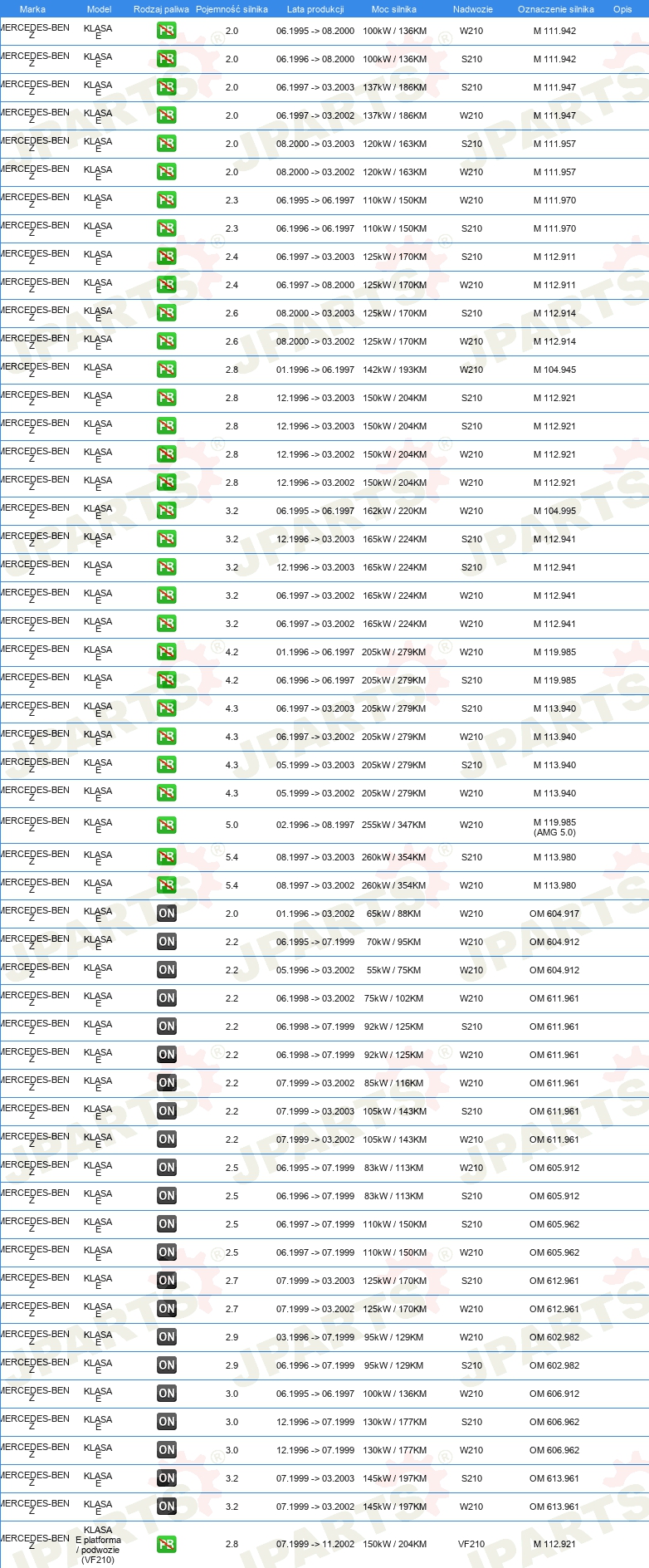The width and height of the screenshot is (649, 1568).
Task: Click ON diesel icon in OM 606.912 row
Action: (x=167, y=1394)
